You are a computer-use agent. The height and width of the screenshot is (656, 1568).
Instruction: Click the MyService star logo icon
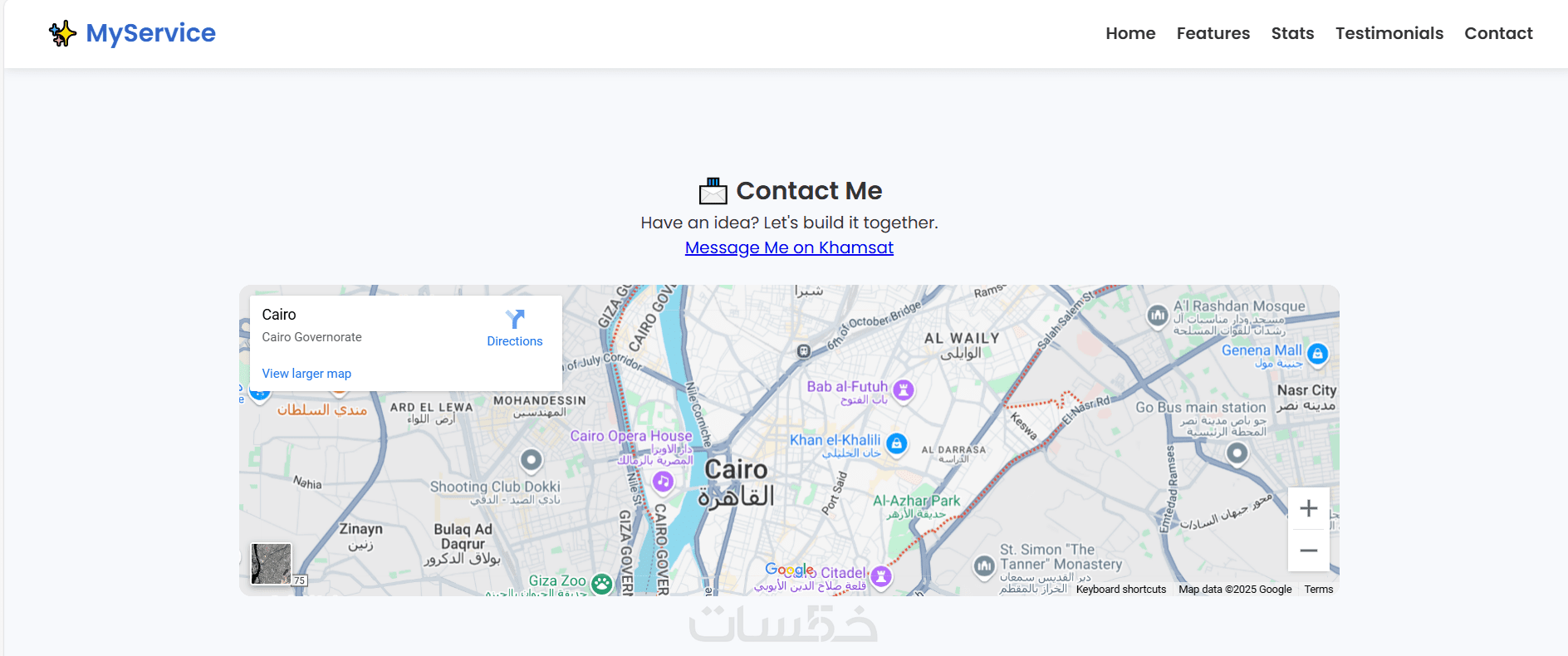(x=62, y=33)
